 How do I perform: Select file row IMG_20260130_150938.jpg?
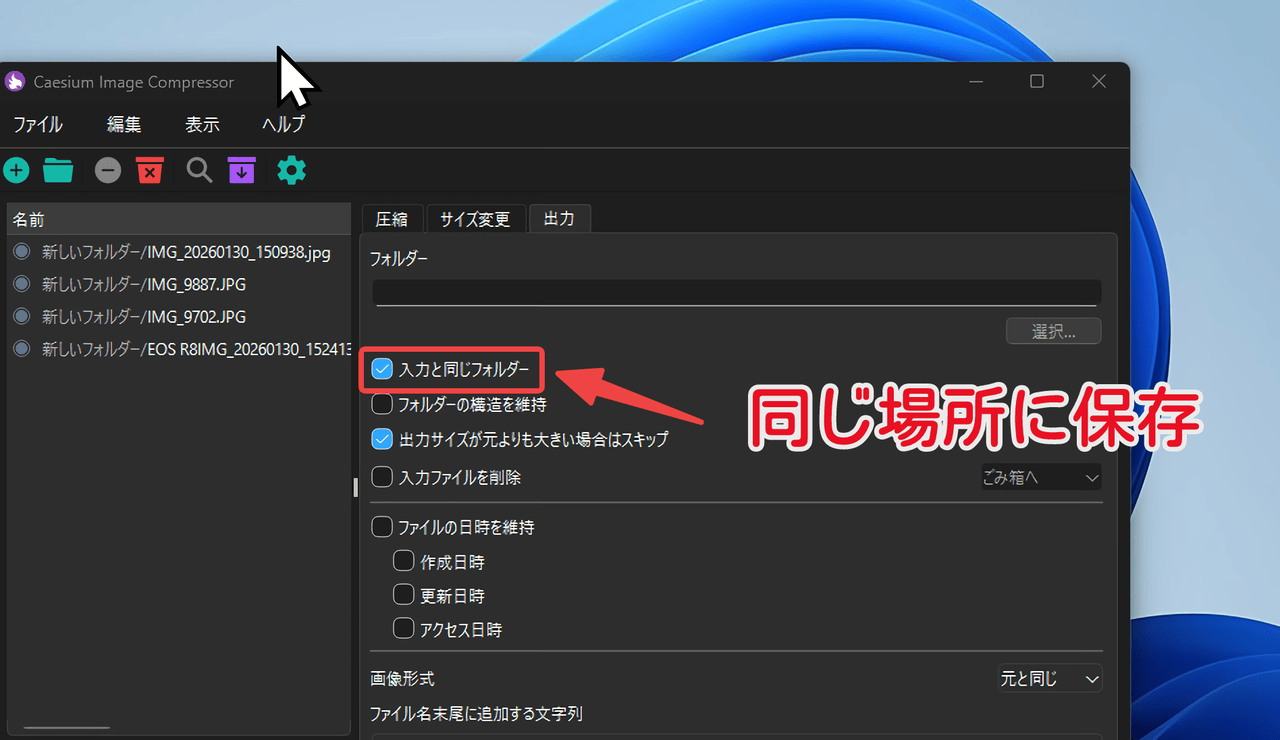pos(179,252)
